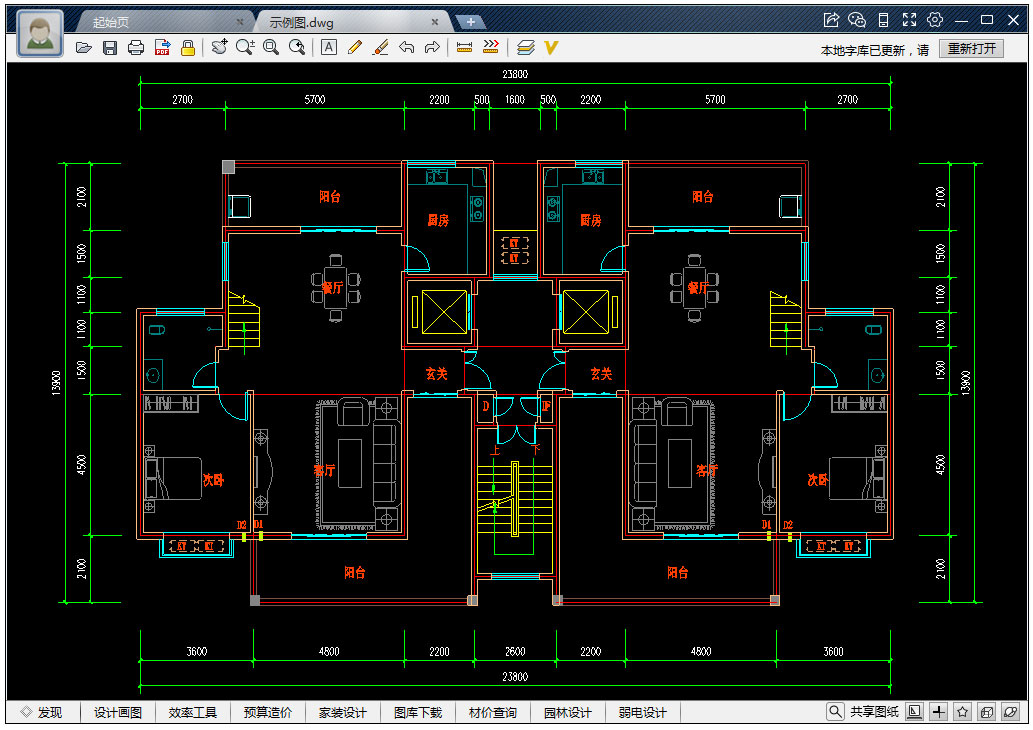Click the right 客厅 room label
This screenshot has height=730, width=1033.
[707, 470]
